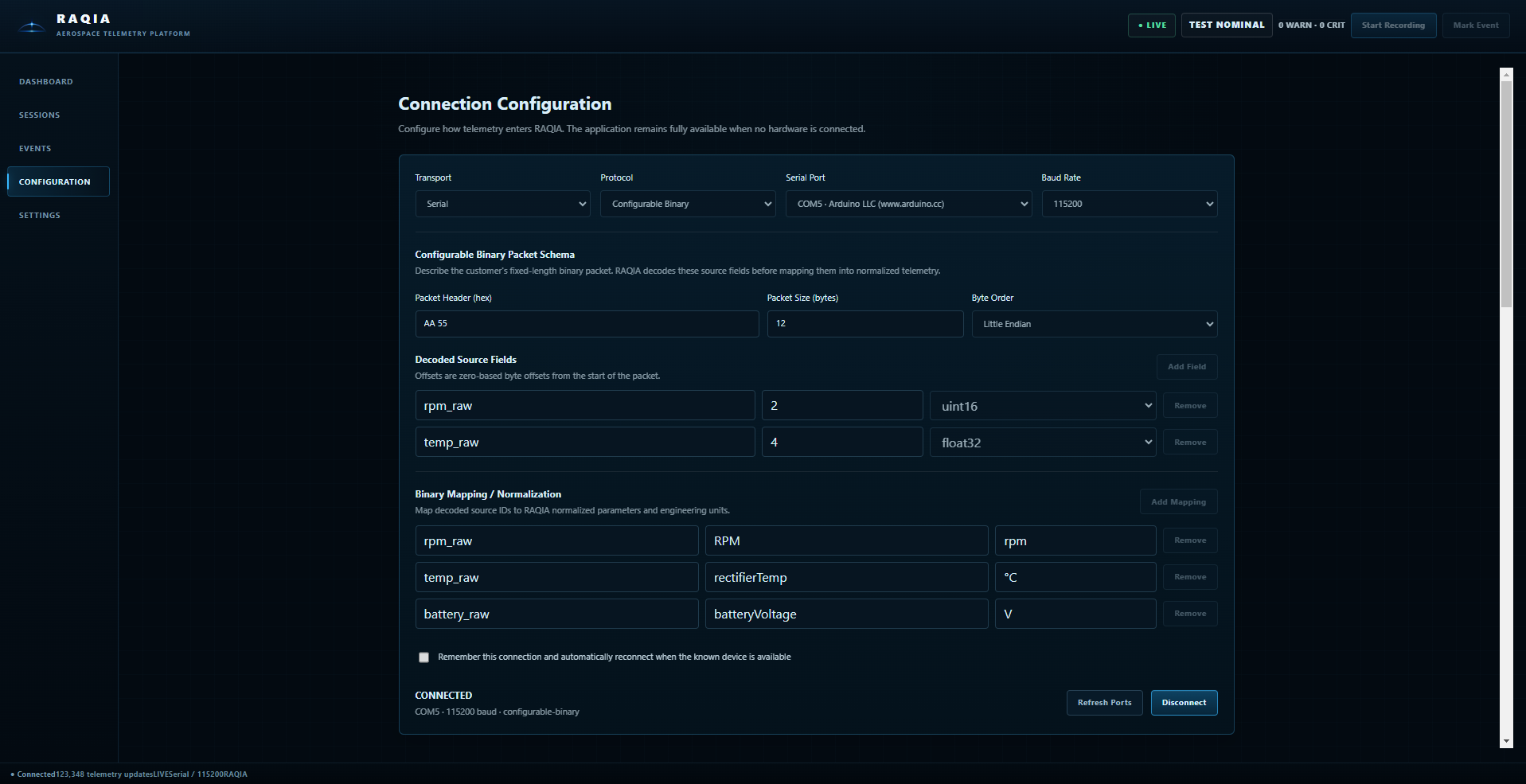Click the Disconnect button
Image resolution: width=1526 pixels, height=784 pixels.
click(1184, 703)
